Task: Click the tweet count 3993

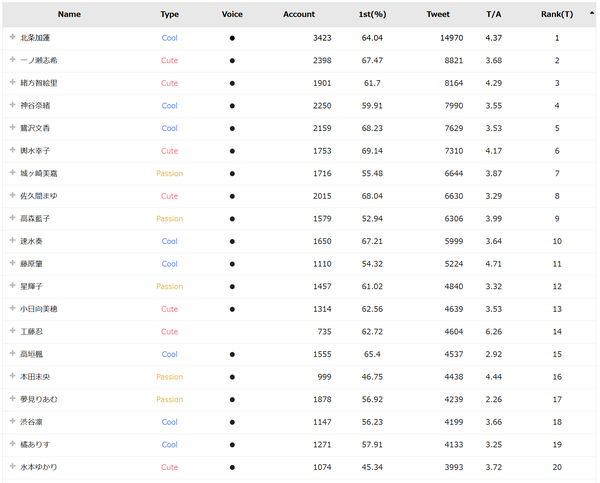Action: (x=453, y=467)
